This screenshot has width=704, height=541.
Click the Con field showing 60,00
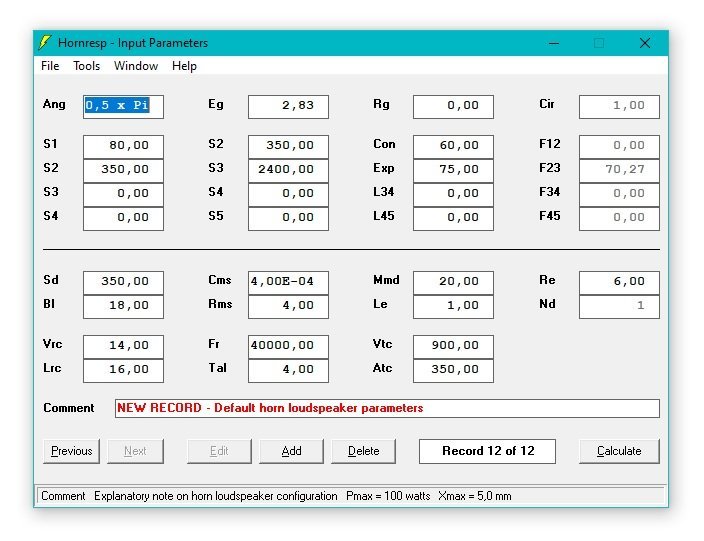tap(453, 146)
